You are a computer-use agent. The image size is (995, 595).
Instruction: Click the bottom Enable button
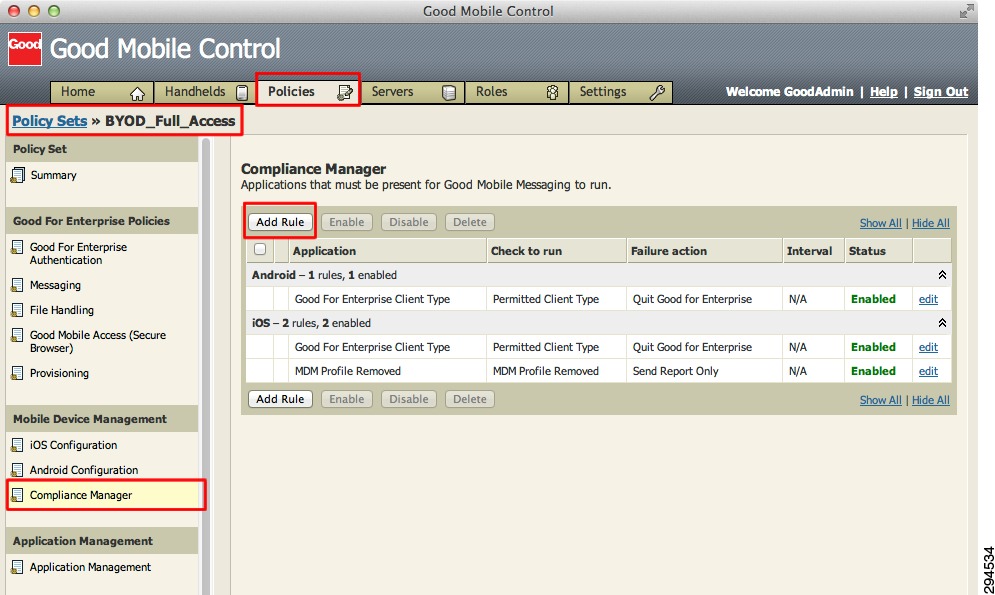click(346, 399)
